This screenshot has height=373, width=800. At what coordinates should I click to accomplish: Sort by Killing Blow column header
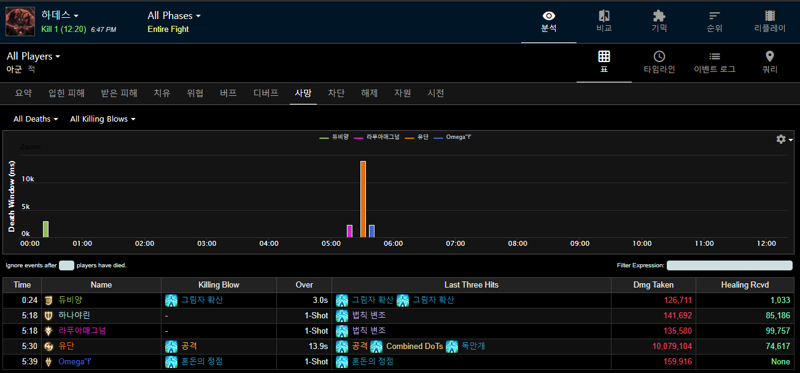(219, 285)
